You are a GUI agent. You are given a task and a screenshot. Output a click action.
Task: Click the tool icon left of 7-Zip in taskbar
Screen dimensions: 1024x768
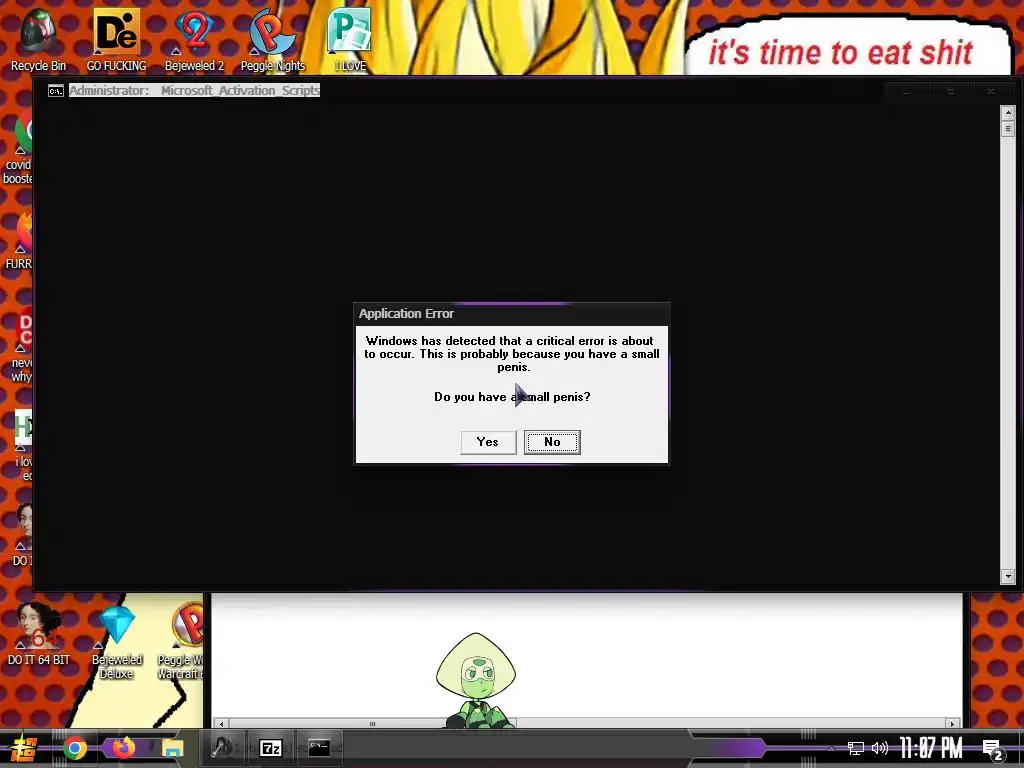pyautogui.click(x=222, y=748)
